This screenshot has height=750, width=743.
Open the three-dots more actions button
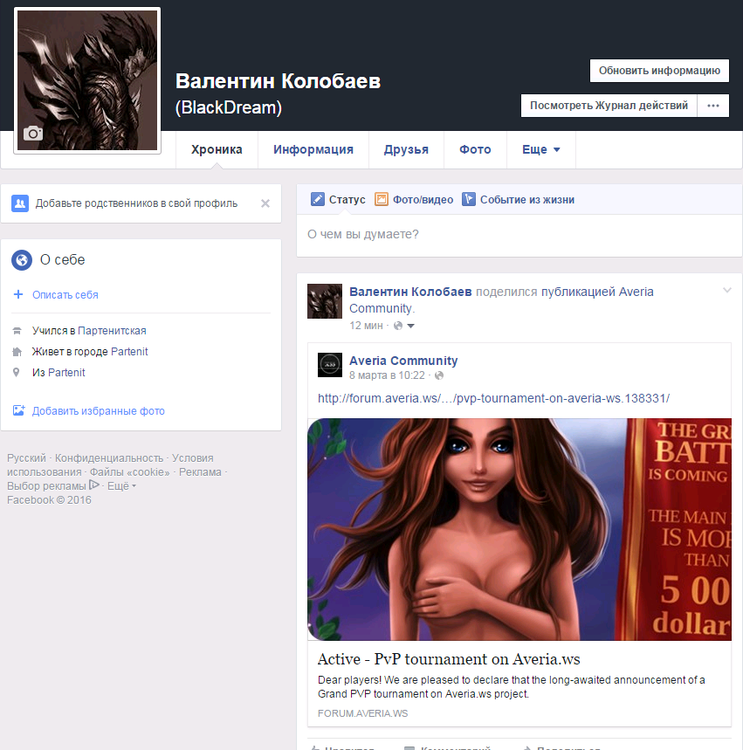tap(713, 106)
